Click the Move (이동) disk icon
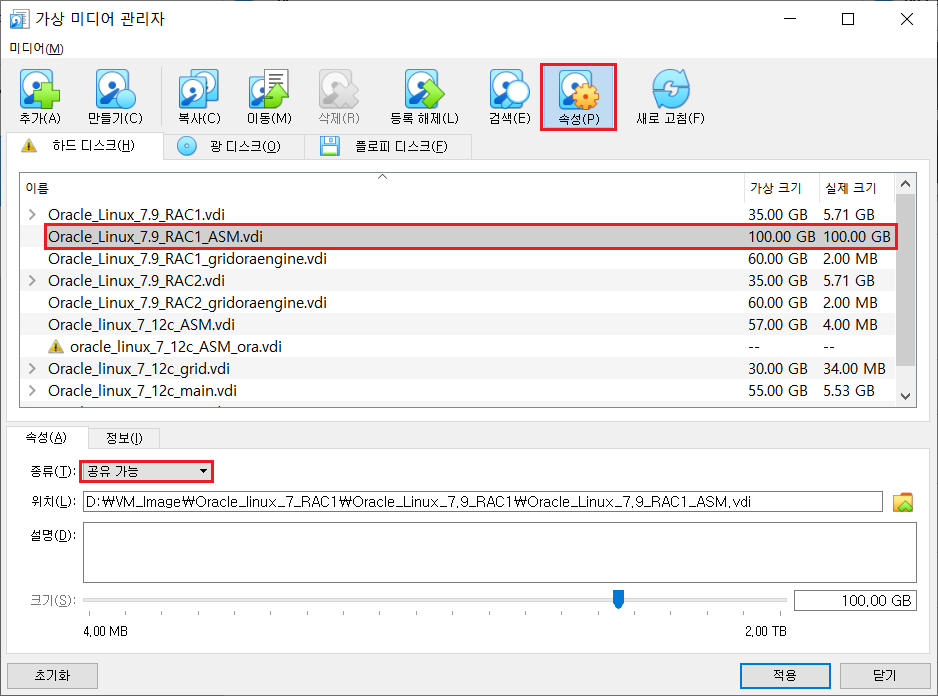This screenshot has width=938, height=696. pyautogui.click(x=269, y=90)
